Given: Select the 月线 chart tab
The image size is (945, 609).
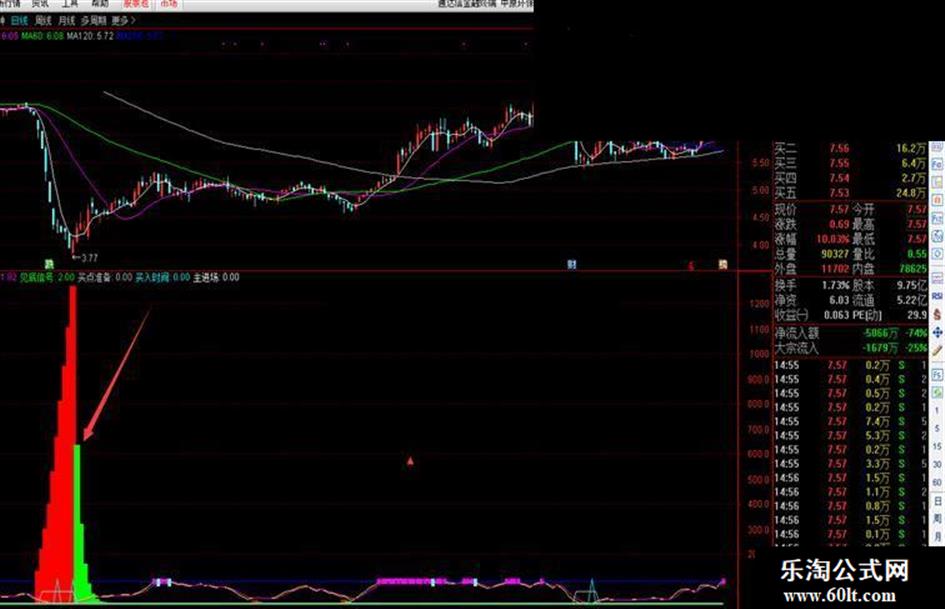Looking at the screenshot, I should click(x=66, y=21).
